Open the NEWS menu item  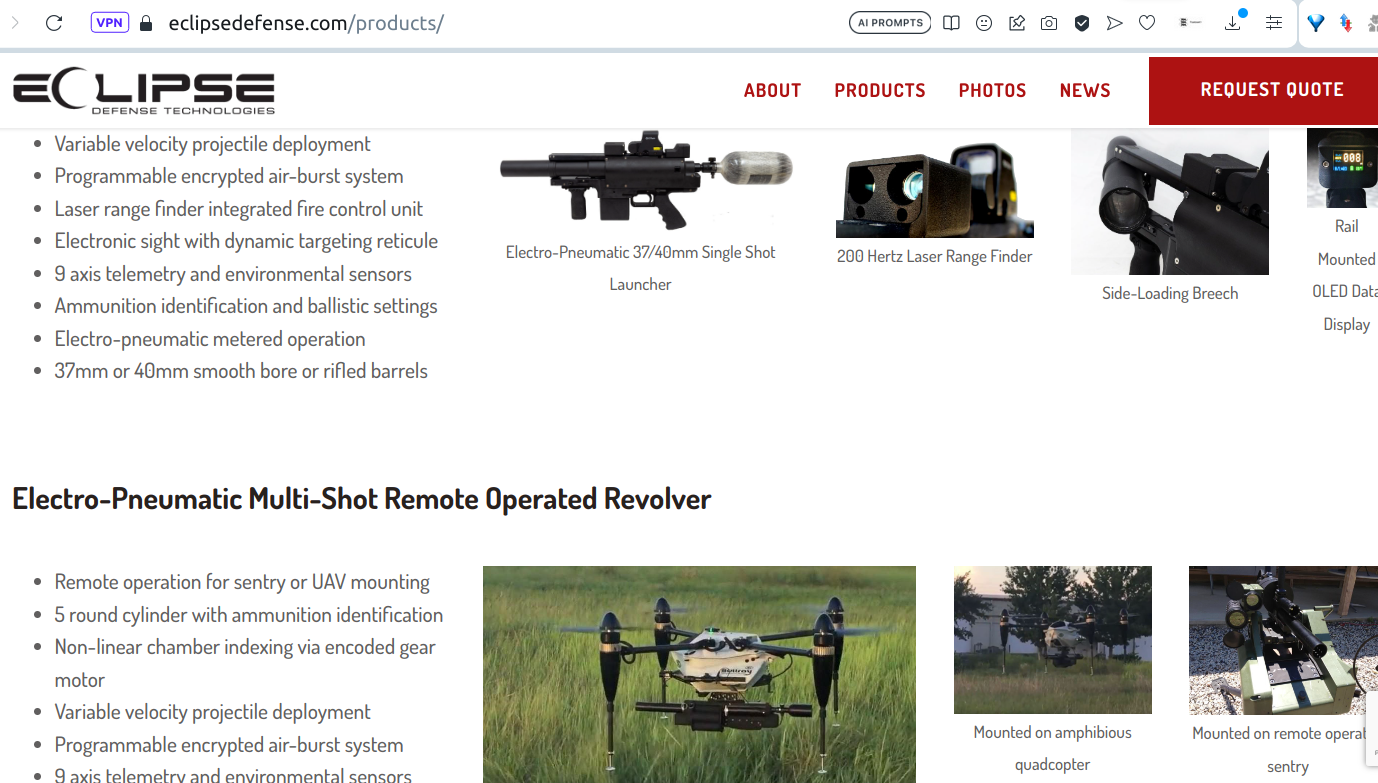[x=1085, y=90]
